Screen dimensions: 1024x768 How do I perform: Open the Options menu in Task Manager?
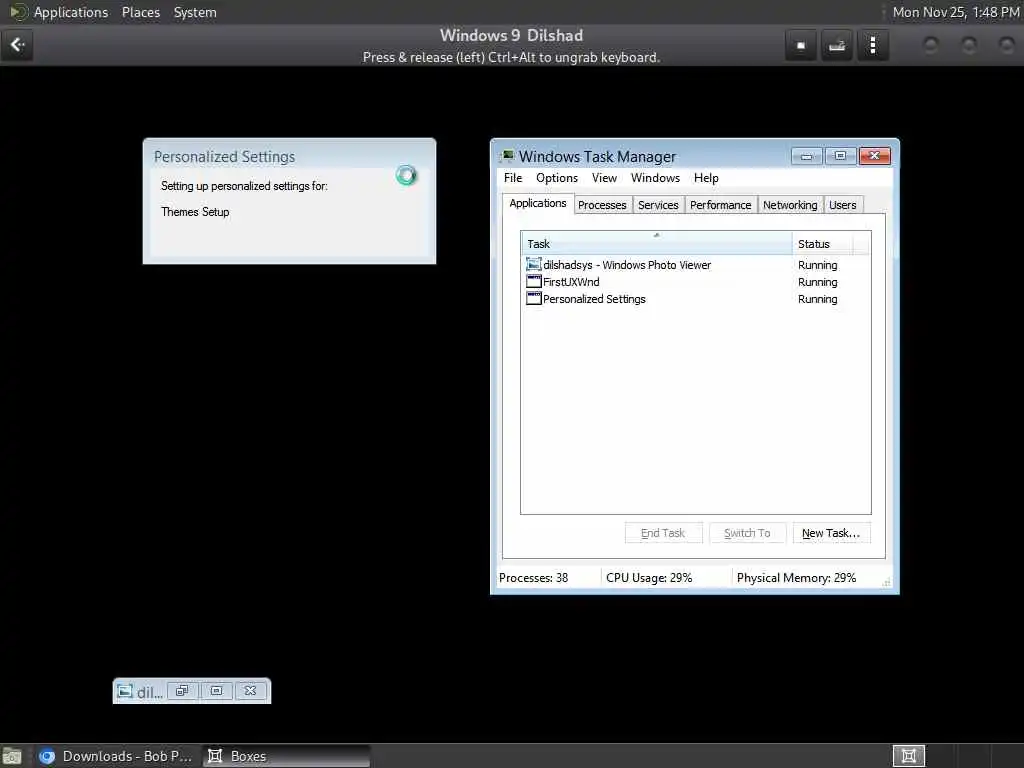coord(556,178)
